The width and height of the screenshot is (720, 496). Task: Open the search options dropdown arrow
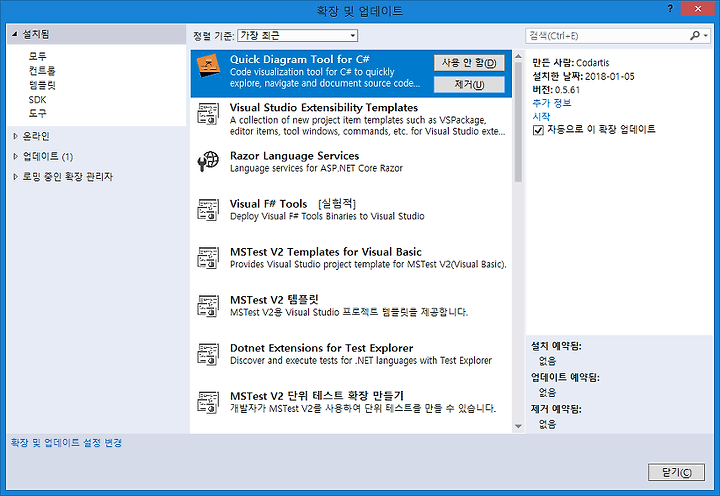pos(706,35)
